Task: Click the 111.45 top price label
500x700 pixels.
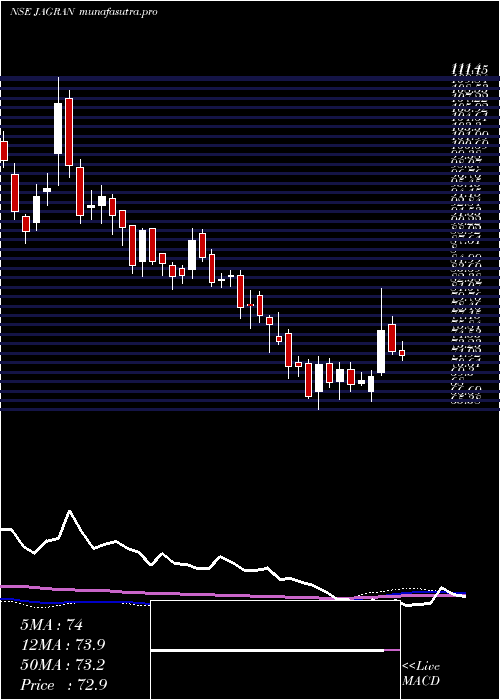Action: click(470, 69)
